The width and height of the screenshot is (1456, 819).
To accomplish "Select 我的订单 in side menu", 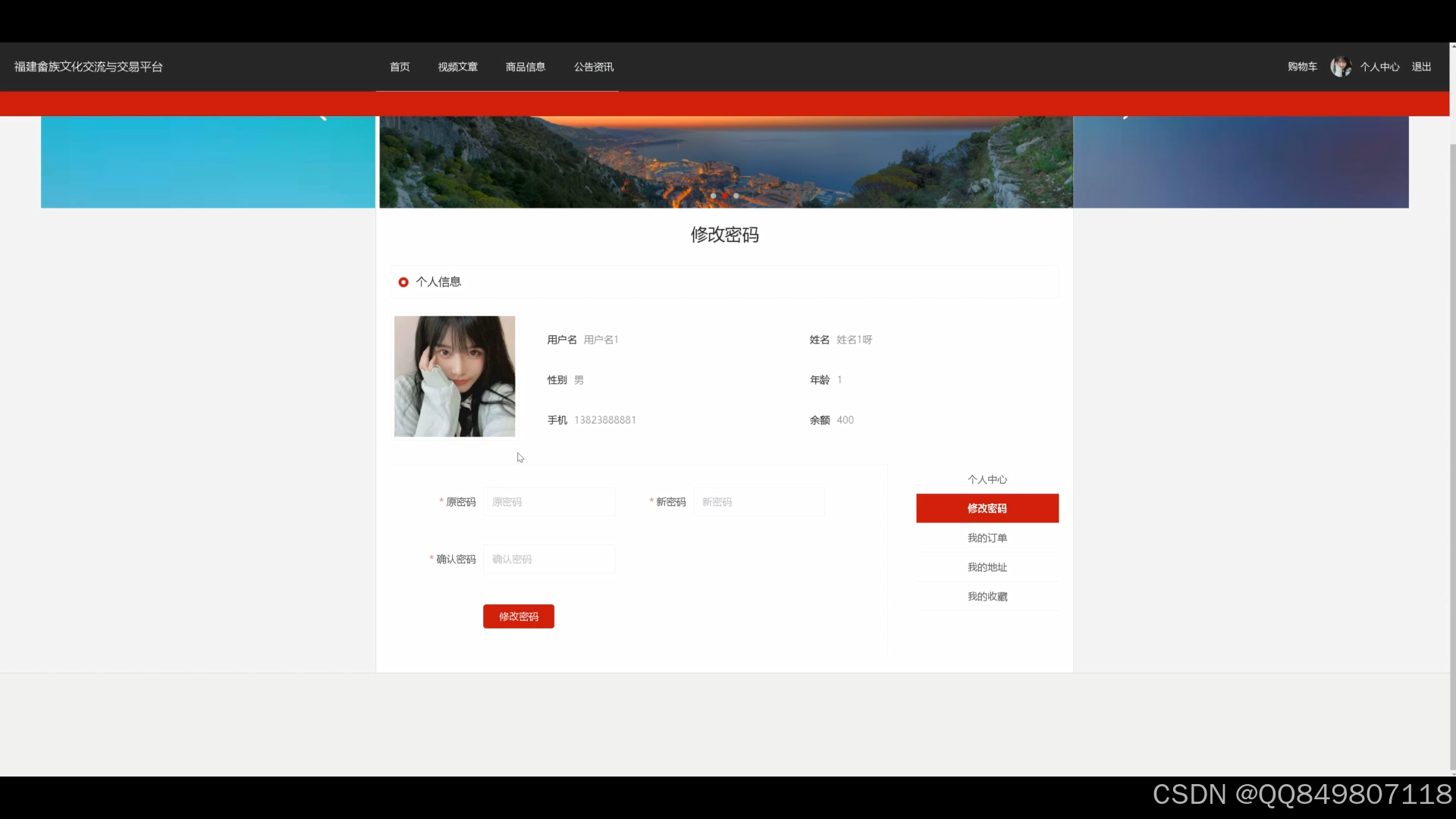I will click(x=987, y=538).
